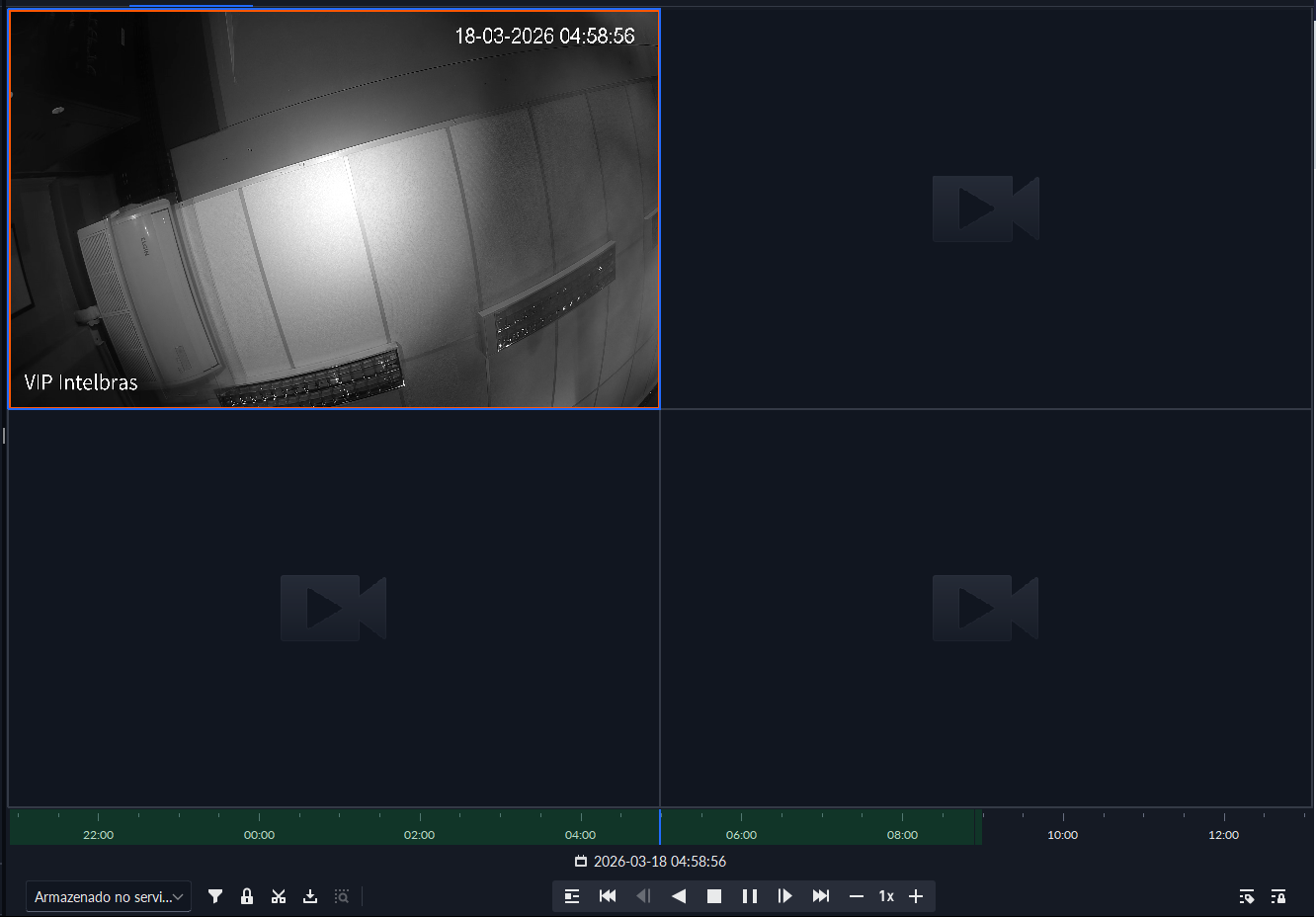Open the locked recordings list icon

coord(1278,896)
